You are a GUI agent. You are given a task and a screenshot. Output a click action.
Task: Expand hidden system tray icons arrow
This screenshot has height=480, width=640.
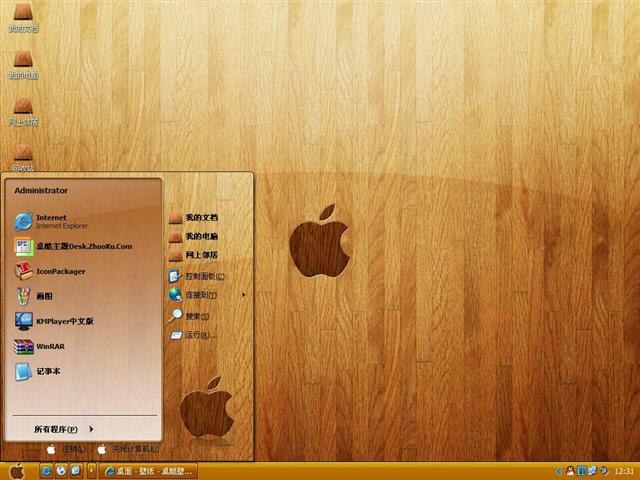click(559, 471)
